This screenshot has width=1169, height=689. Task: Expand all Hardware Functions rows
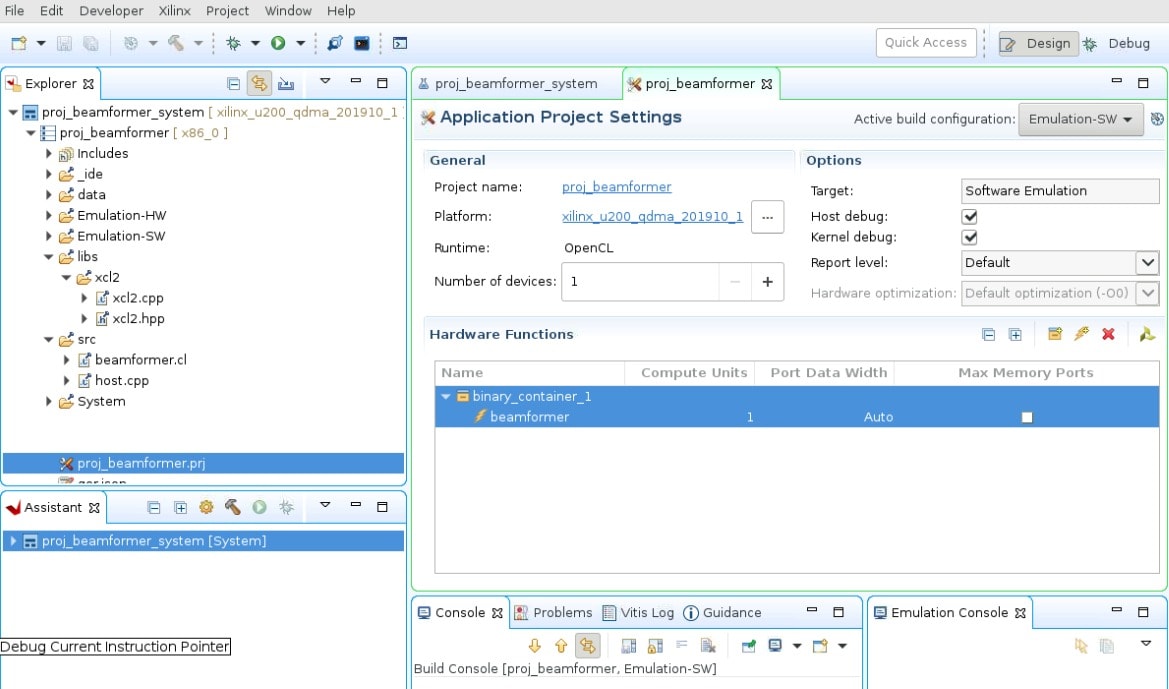pyautogui.click(x=1015, y=335)
